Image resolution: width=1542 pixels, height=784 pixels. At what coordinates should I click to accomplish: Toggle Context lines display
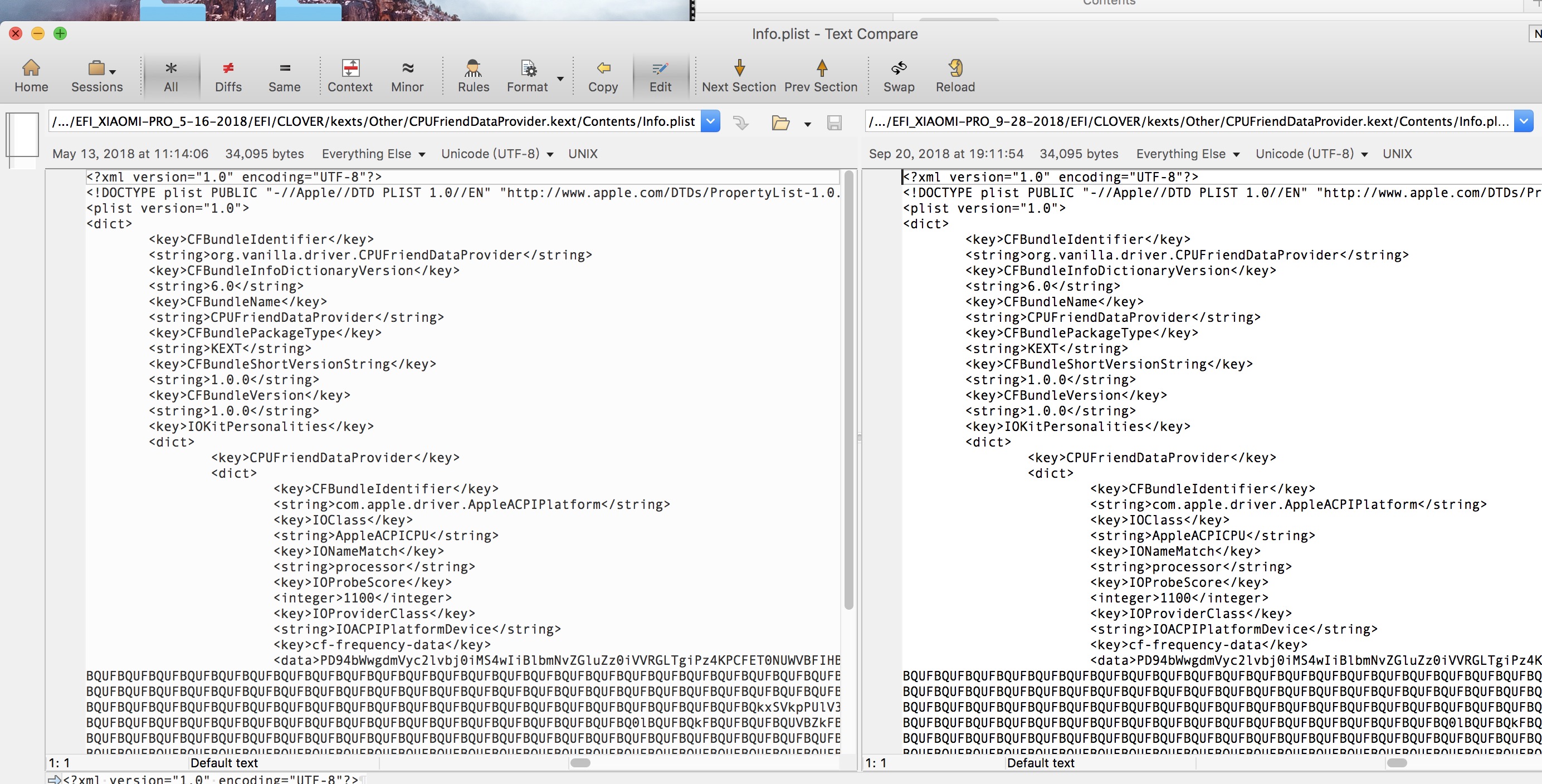pyautogui.click(x=350, y=76)
